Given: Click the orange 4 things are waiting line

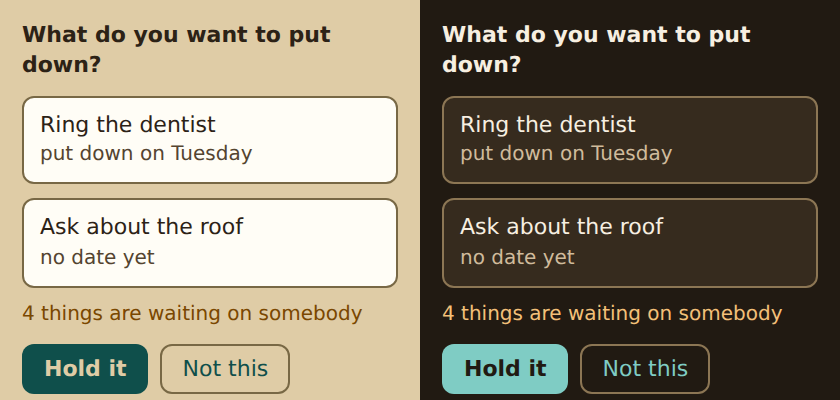Looking at the screenshot, I should 612,313.
